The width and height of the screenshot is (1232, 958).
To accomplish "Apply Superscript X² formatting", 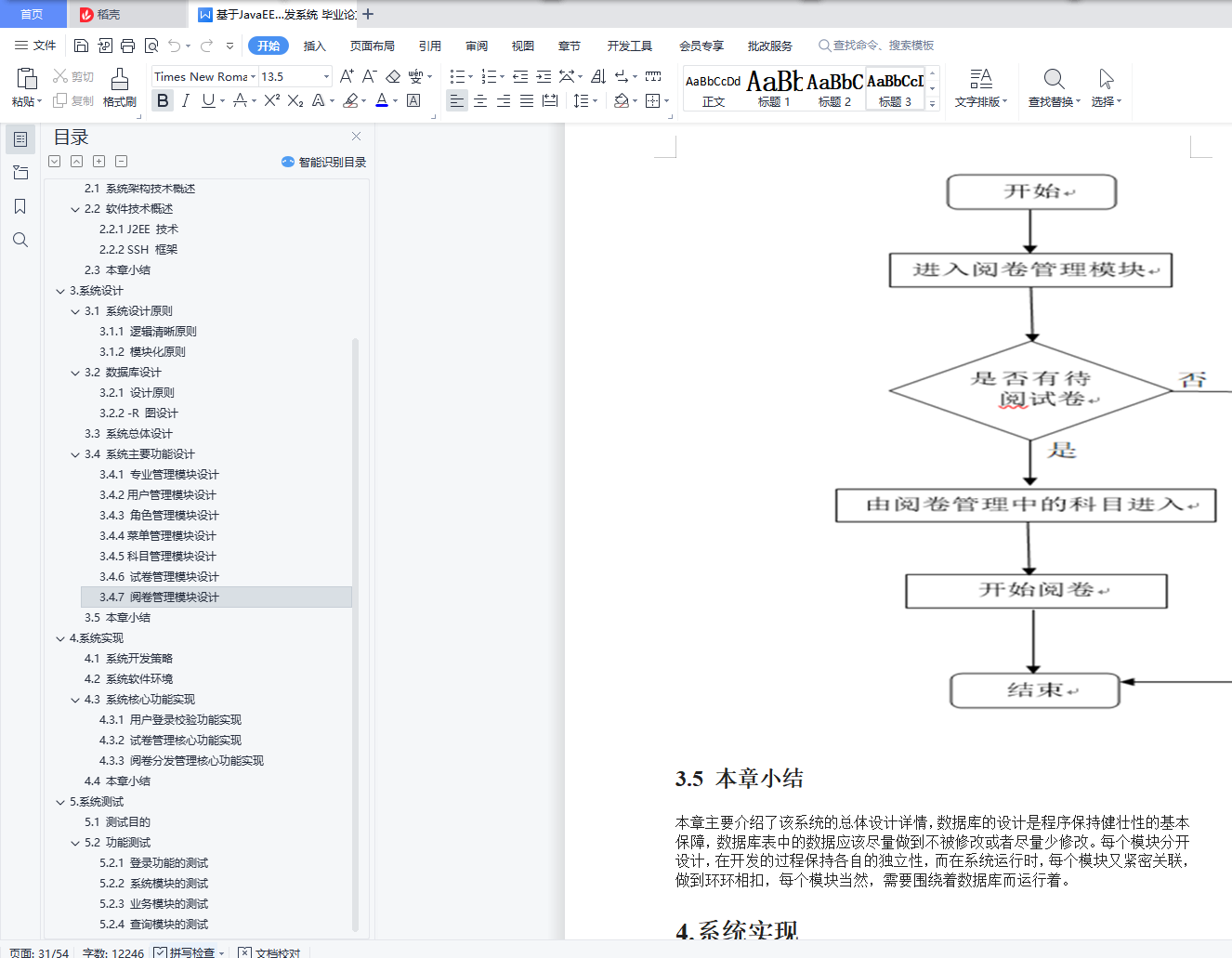I will coord(271,100).
